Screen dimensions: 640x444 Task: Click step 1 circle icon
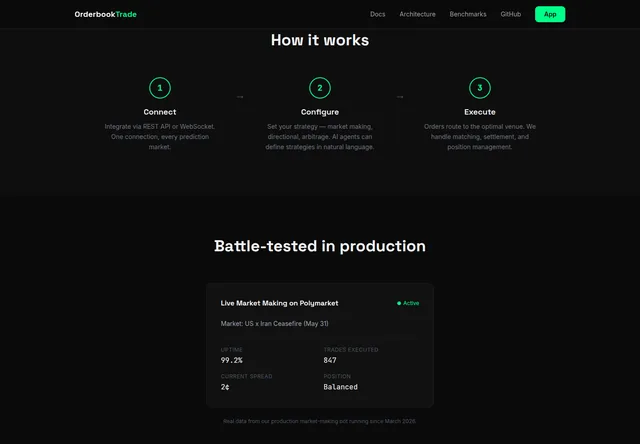160,88
